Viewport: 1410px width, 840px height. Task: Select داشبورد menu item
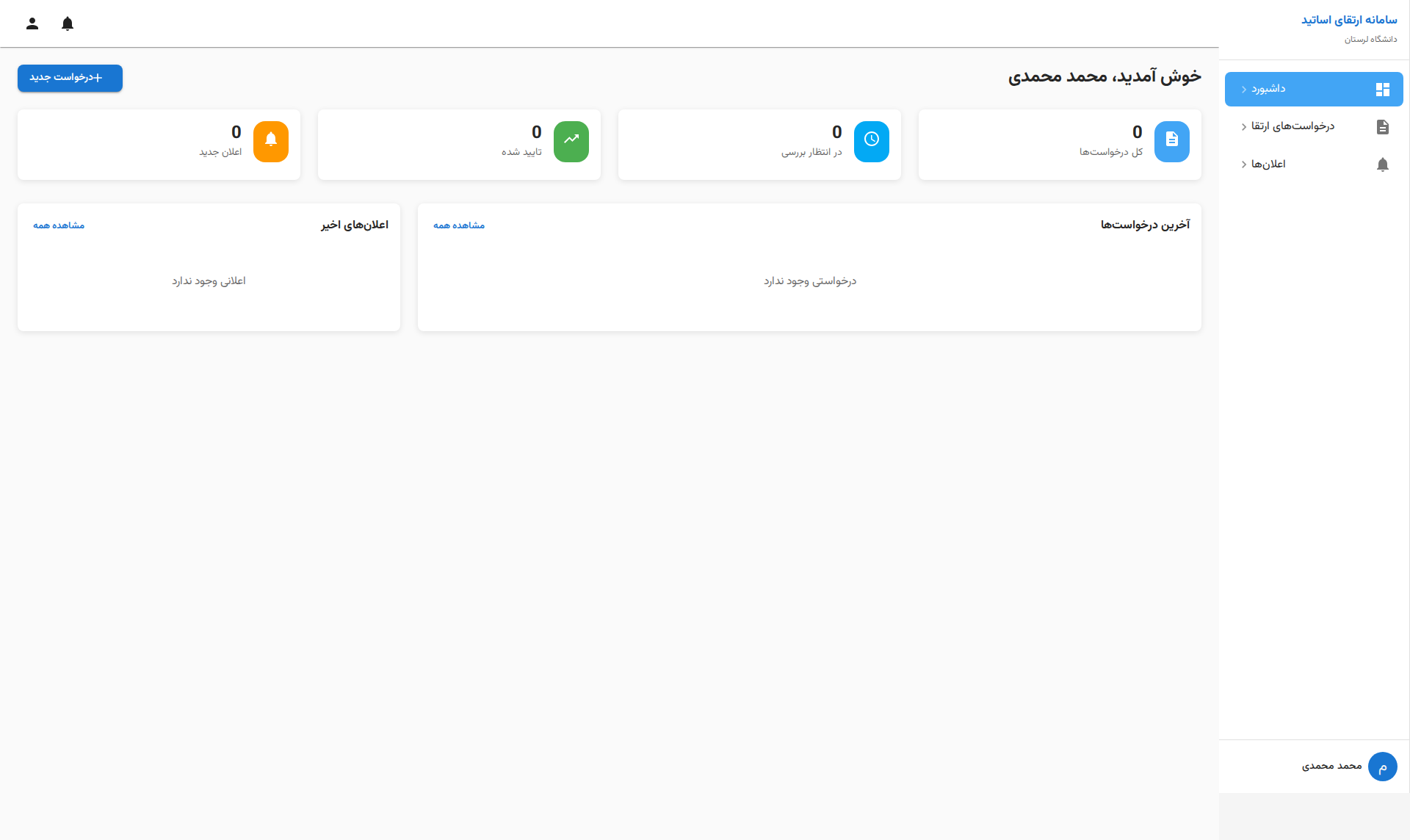tap(1314, 90)
